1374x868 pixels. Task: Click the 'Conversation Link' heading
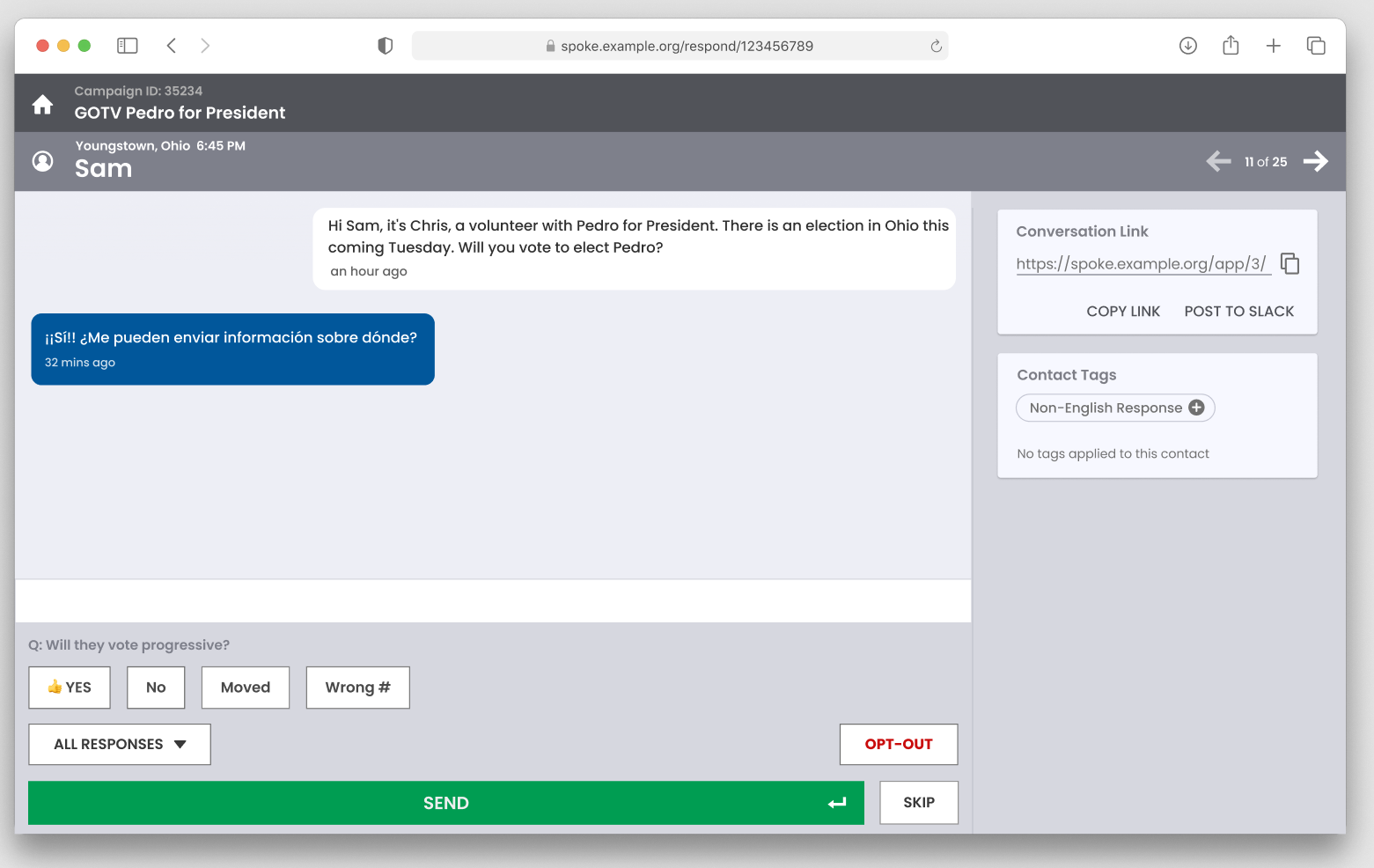(x=1082, y=232)
